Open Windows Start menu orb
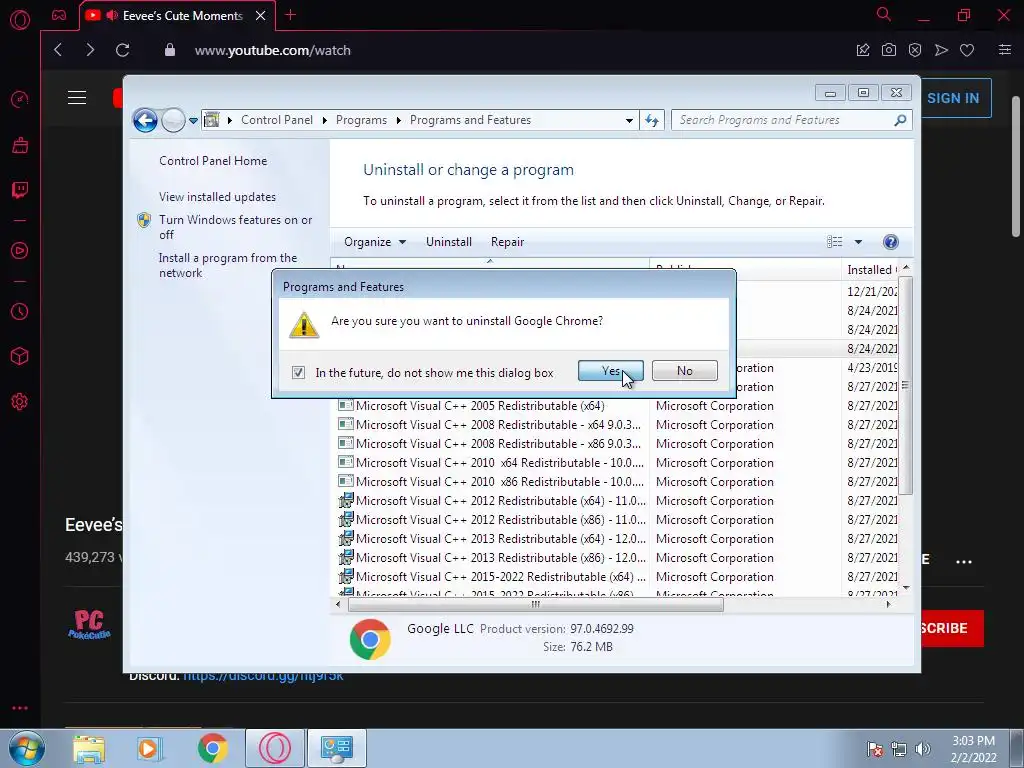The width and height of the screenshot is (1024, 768). tap(27, 748)
